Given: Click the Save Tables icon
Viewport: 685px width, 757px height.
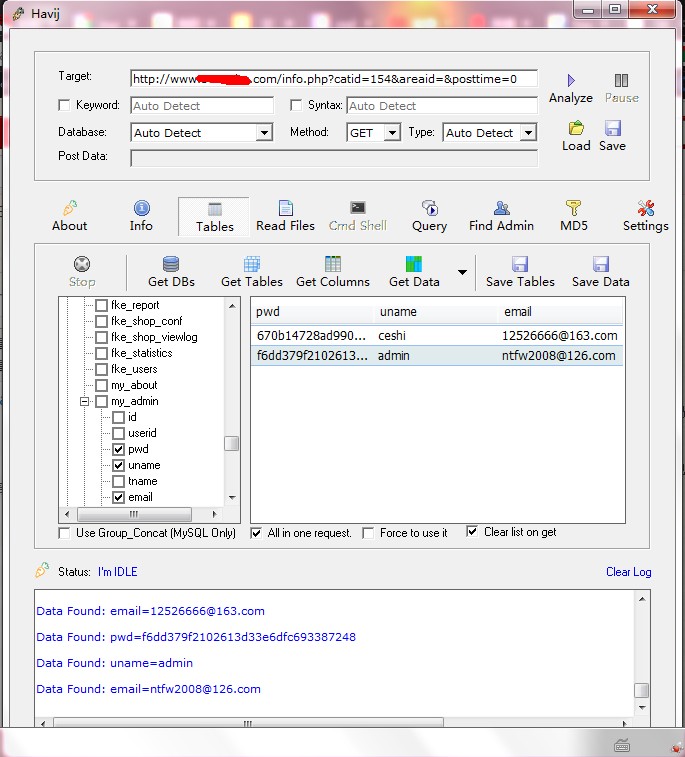Looking at the screenshot, I should click(x=520, y=264).
